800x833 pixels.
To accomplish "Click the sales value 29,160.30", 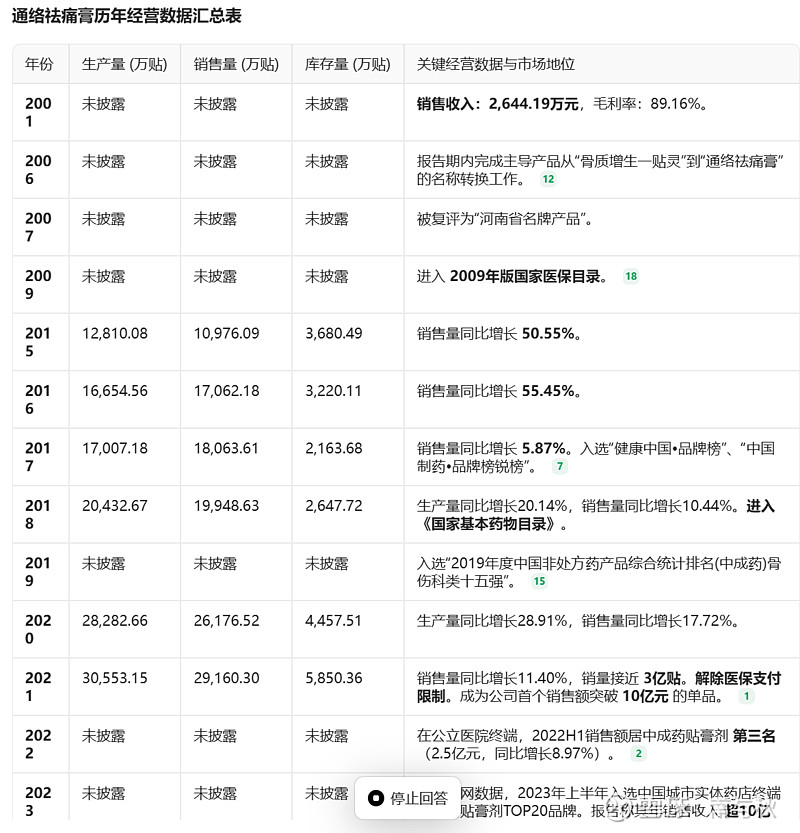I will (x=226, y=678).
